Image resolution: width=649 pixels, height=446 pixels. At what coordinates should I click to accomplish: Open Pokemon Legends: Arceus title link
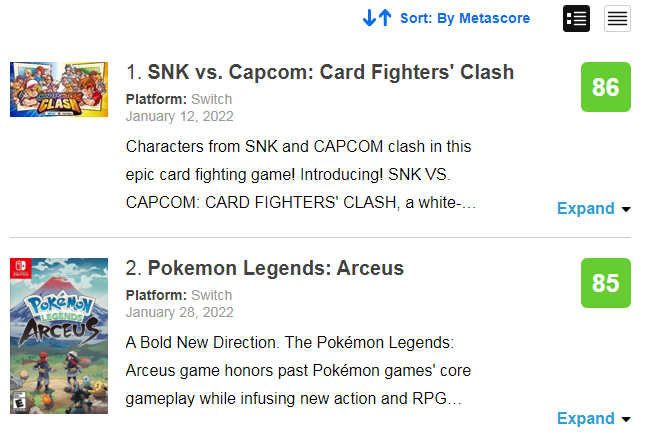[276, 268]
